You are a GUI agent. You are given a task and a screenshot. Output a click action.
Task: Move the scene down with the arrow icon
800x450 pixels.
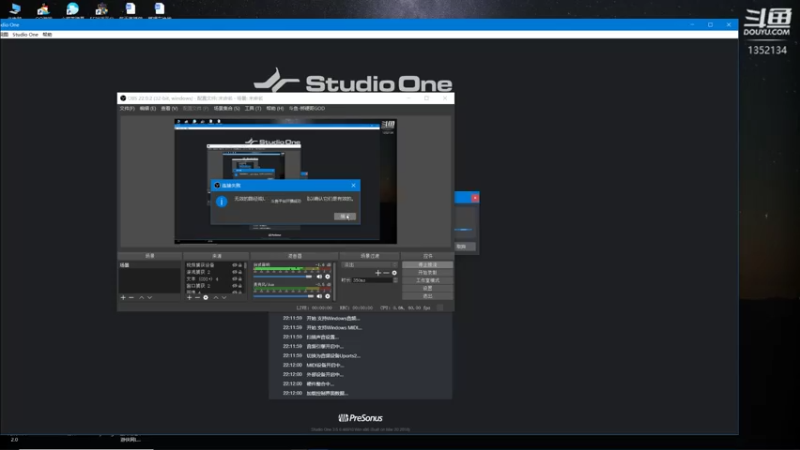point(149,297)
